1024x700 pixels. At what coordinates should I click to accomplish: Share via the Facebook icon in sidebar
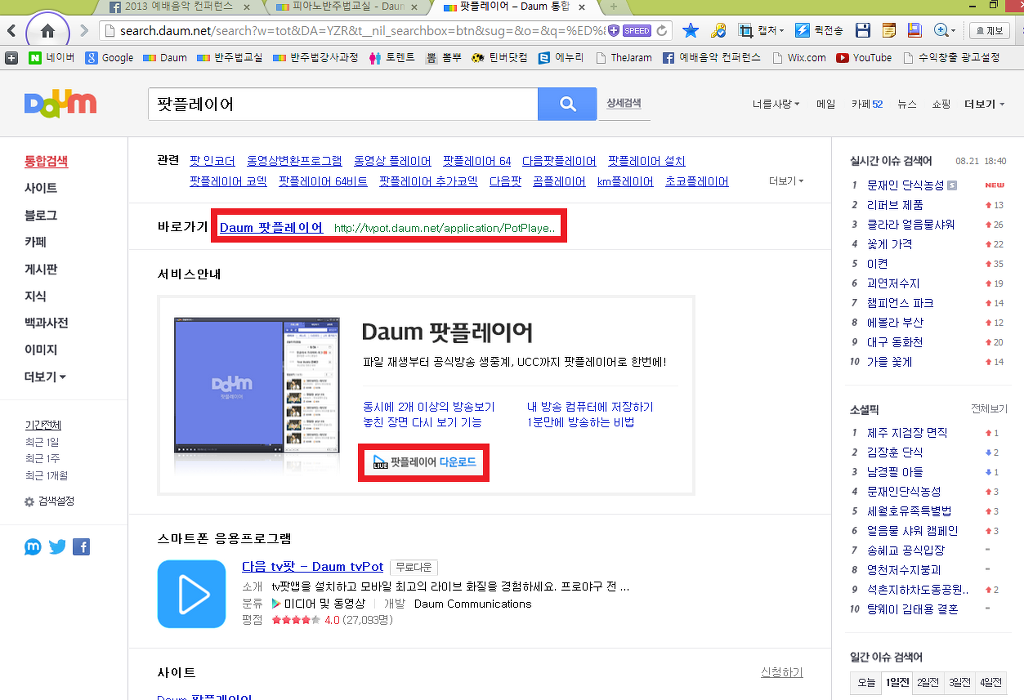point(82,547)
